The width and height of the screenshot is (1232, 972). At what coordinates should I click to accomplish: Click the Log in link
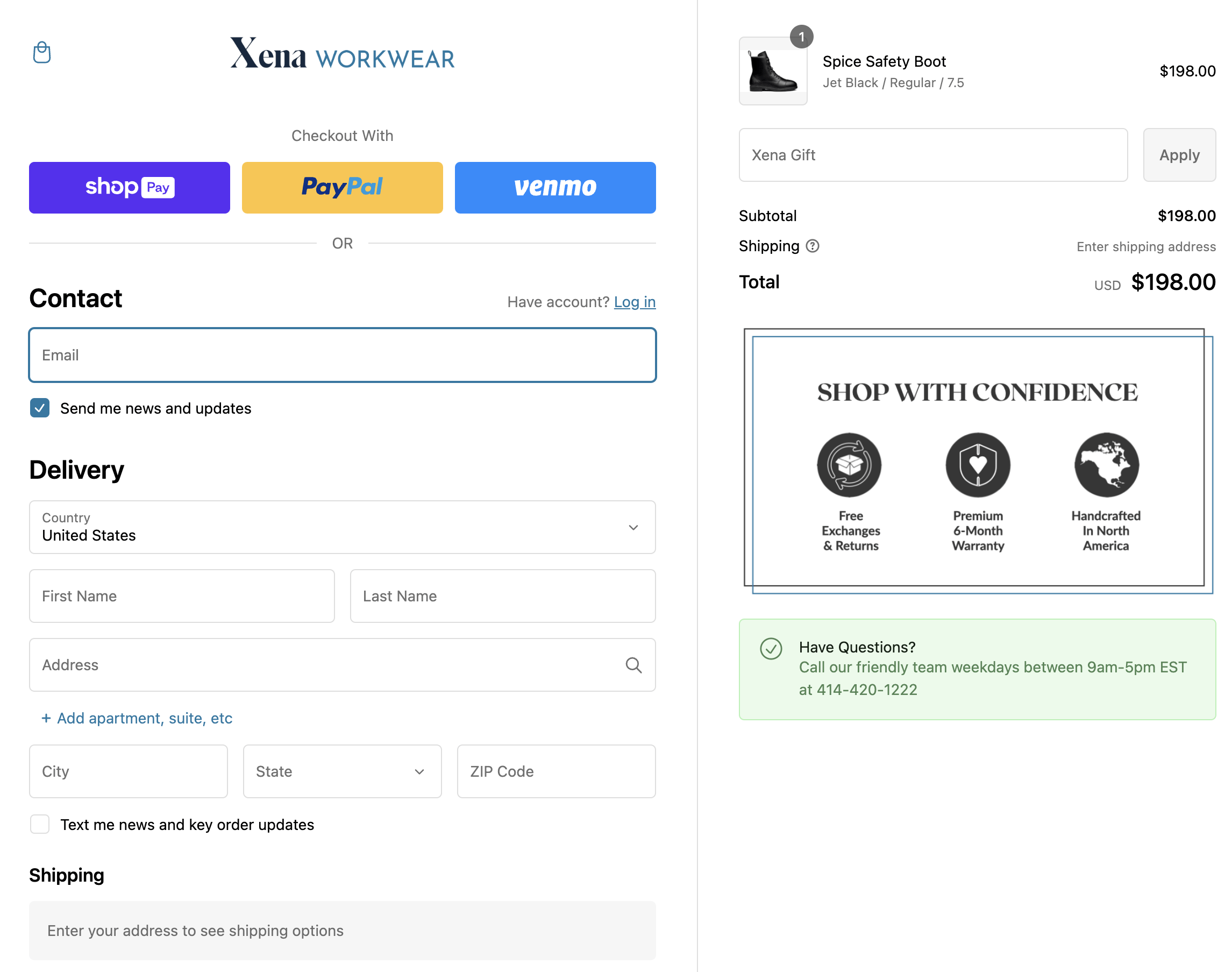(x=634, y=302)
